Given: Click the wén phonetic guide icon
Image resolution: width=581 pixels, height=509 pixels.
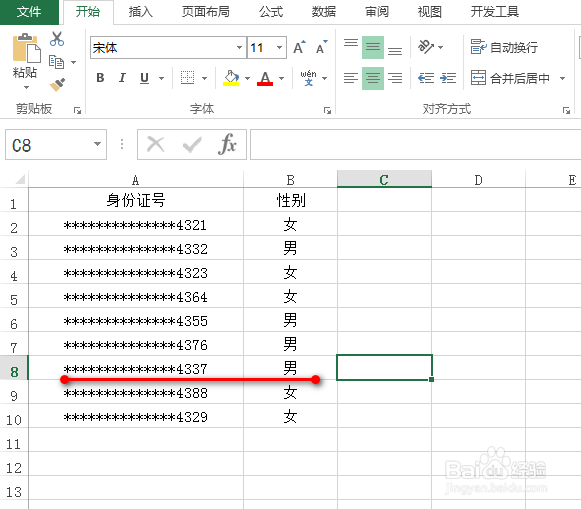Looking at the screenshot, I should click(x=308, y=78).
